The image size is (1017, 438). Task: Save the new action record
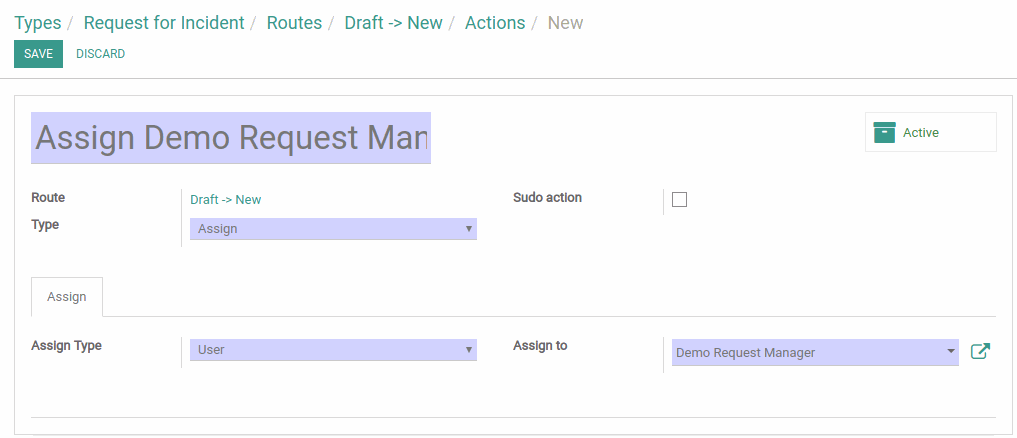click(38, 54)
